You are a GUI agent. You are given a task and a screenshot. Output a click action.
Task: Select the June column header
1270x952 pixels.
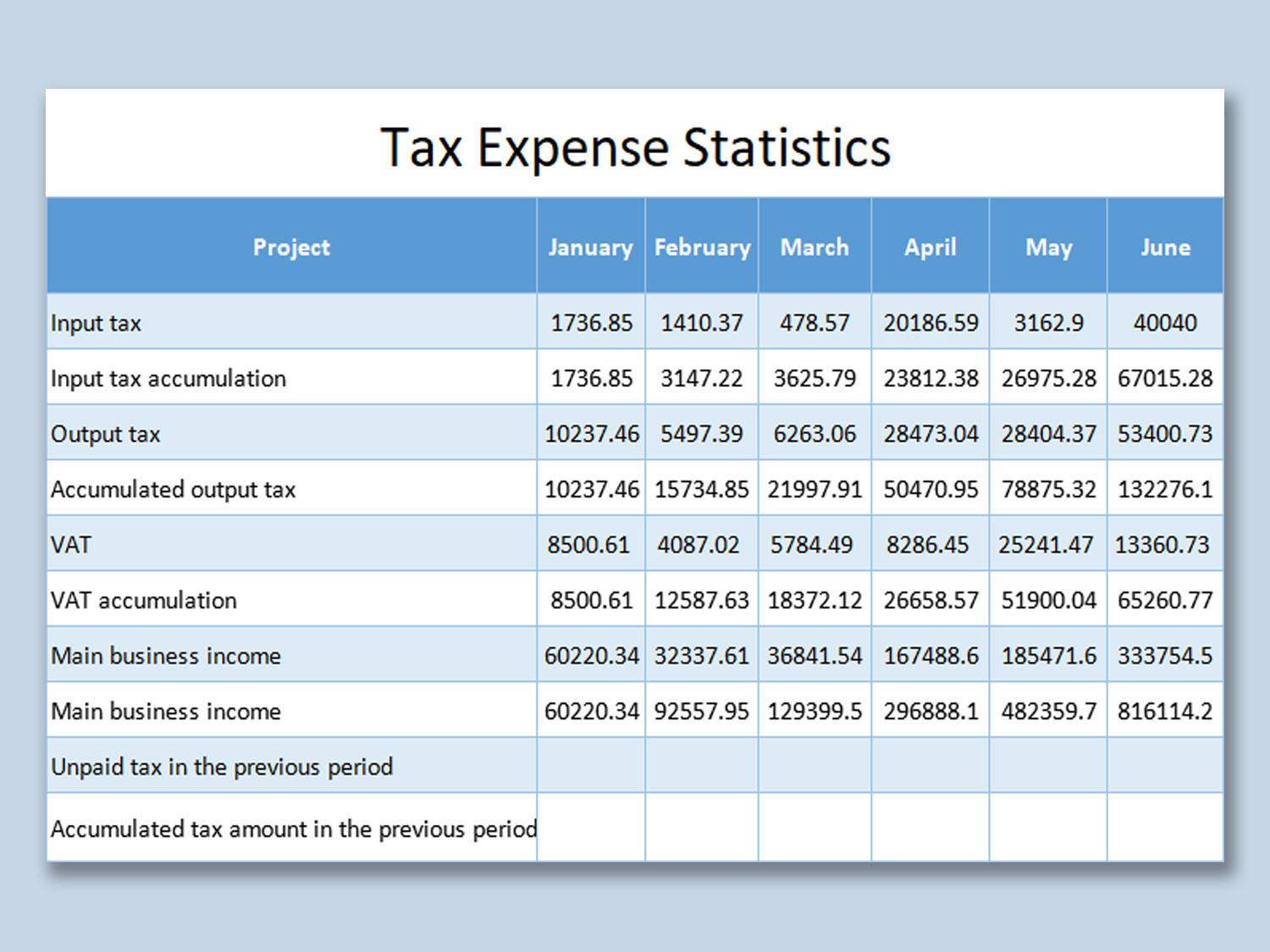pyautogui.click(x=1165, y=247)
